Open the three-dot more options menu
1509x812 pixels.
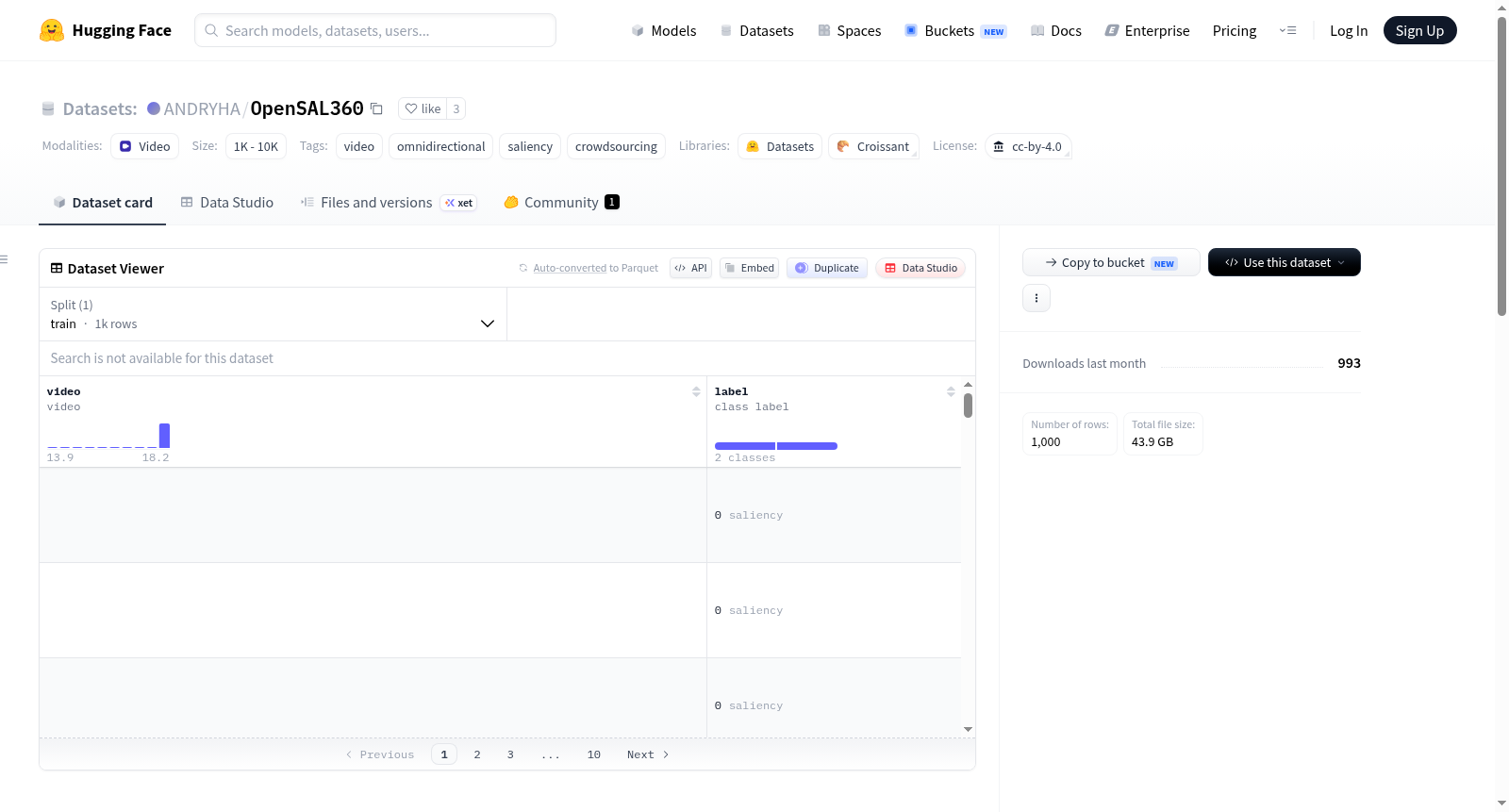click(1036, 298)
